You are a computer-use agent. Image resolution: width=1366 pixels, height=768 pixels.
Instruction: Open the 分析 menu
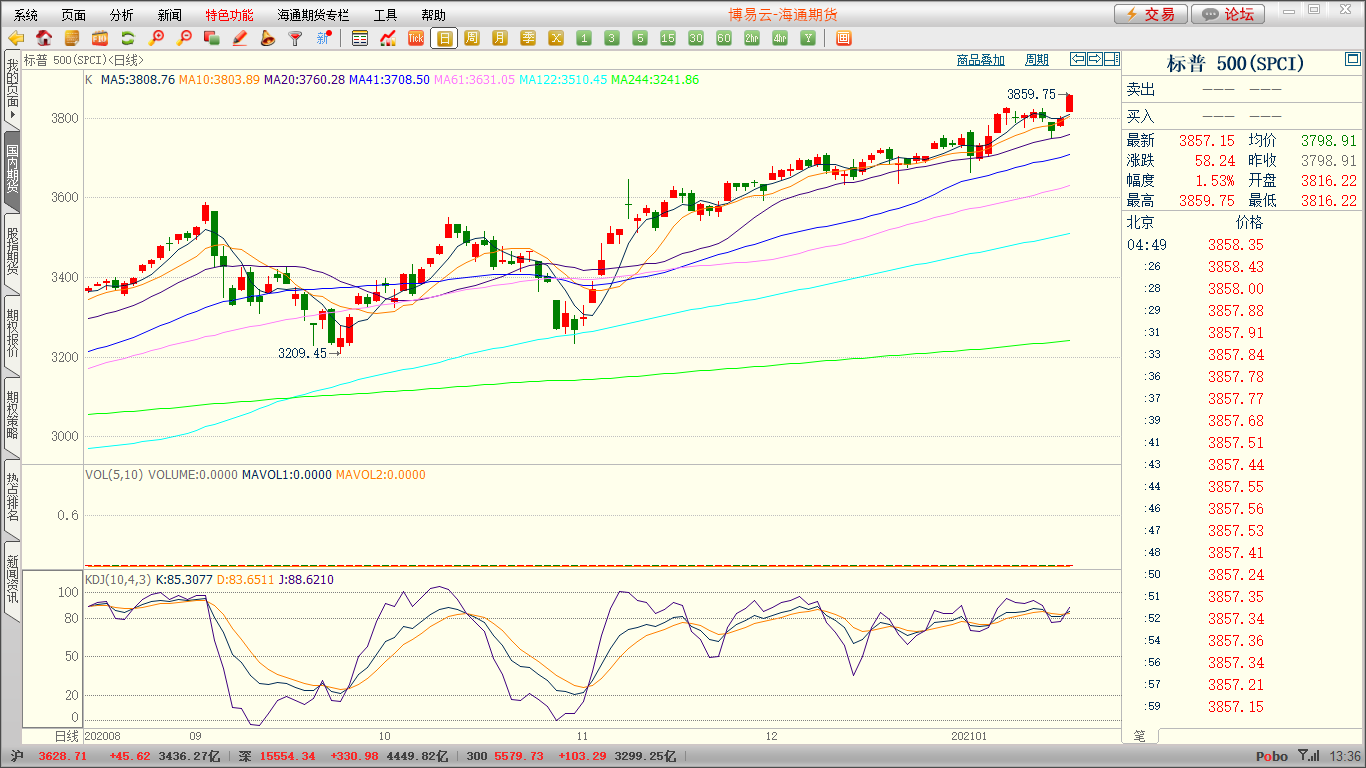[121, 15]
